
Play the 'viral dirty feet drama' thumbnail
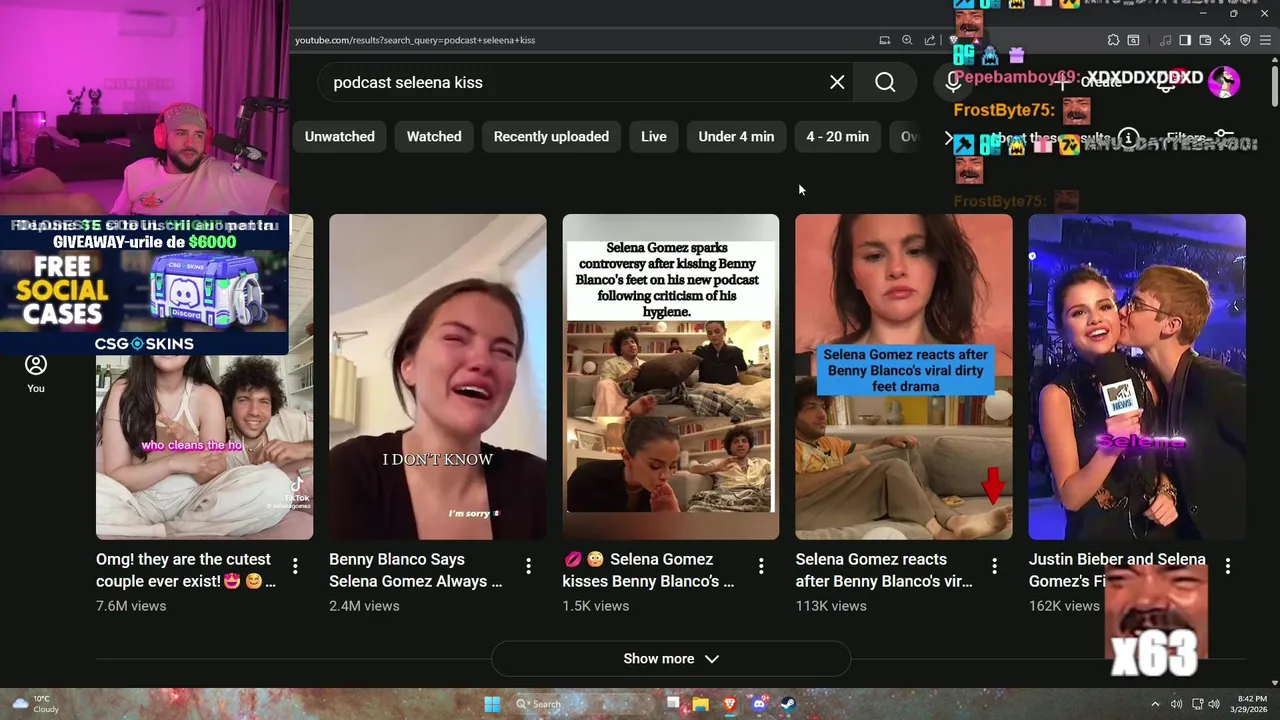point(904,377)
